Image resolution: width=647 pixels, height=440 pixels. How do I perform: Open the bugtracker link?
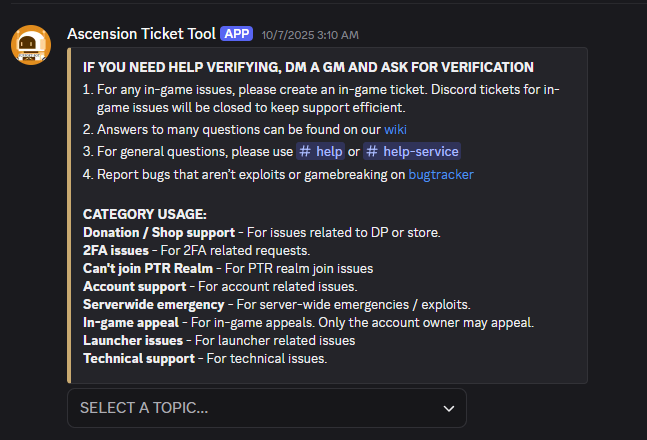coord(441,174)
